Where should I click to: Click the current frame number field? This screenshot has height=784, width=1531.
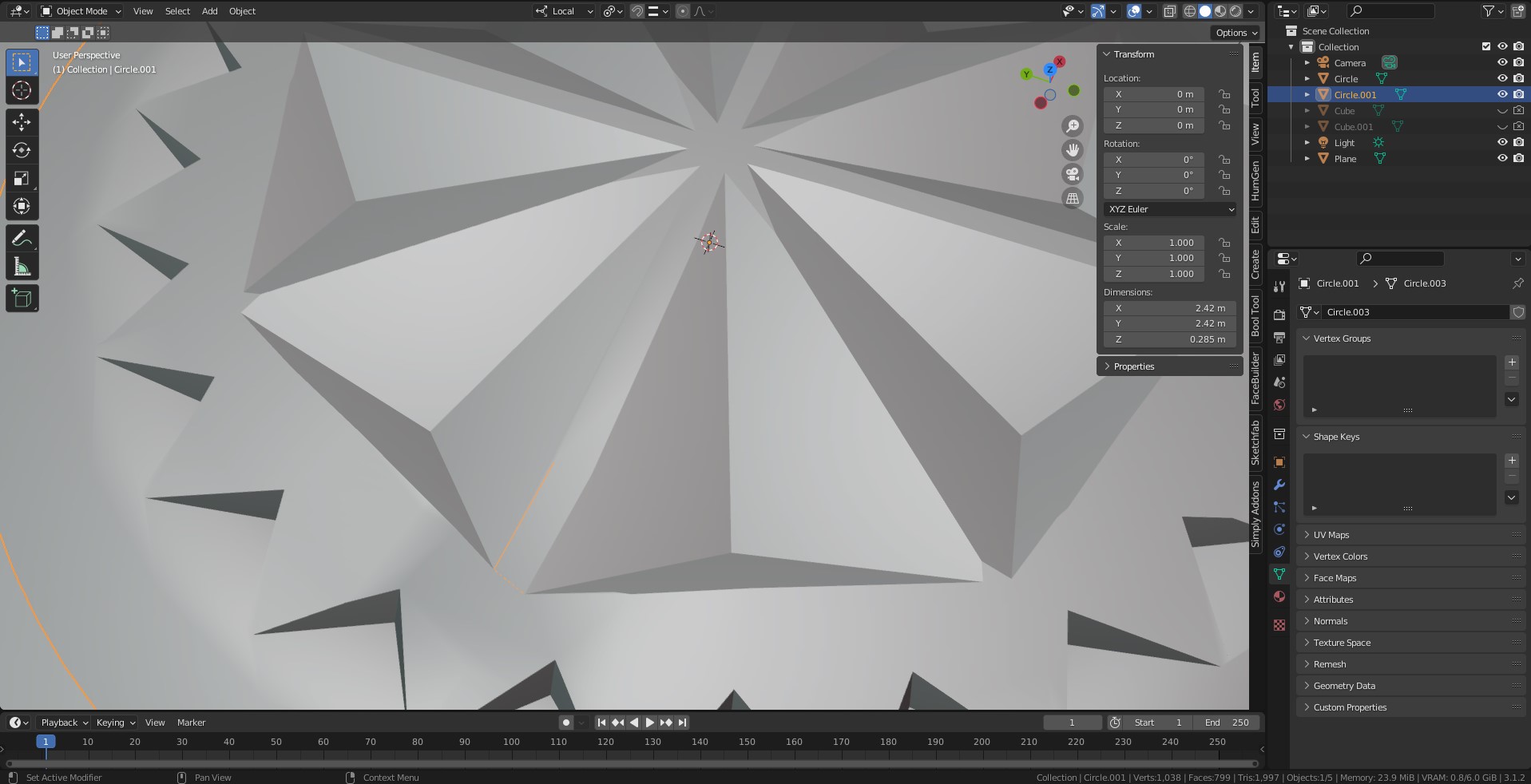pyautogui.click(x=1072, y=723)
